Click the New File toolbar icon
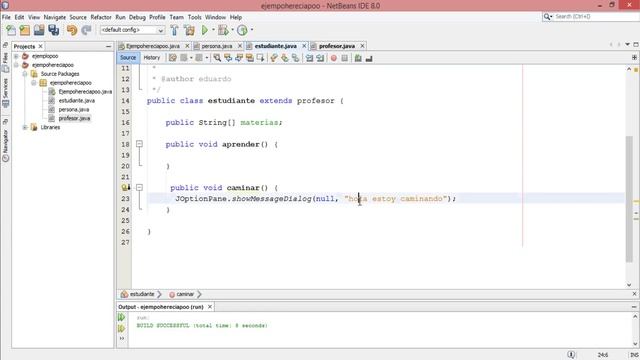Screen dimensions: 640x360 pyautogui.click(x=11, y=30)
